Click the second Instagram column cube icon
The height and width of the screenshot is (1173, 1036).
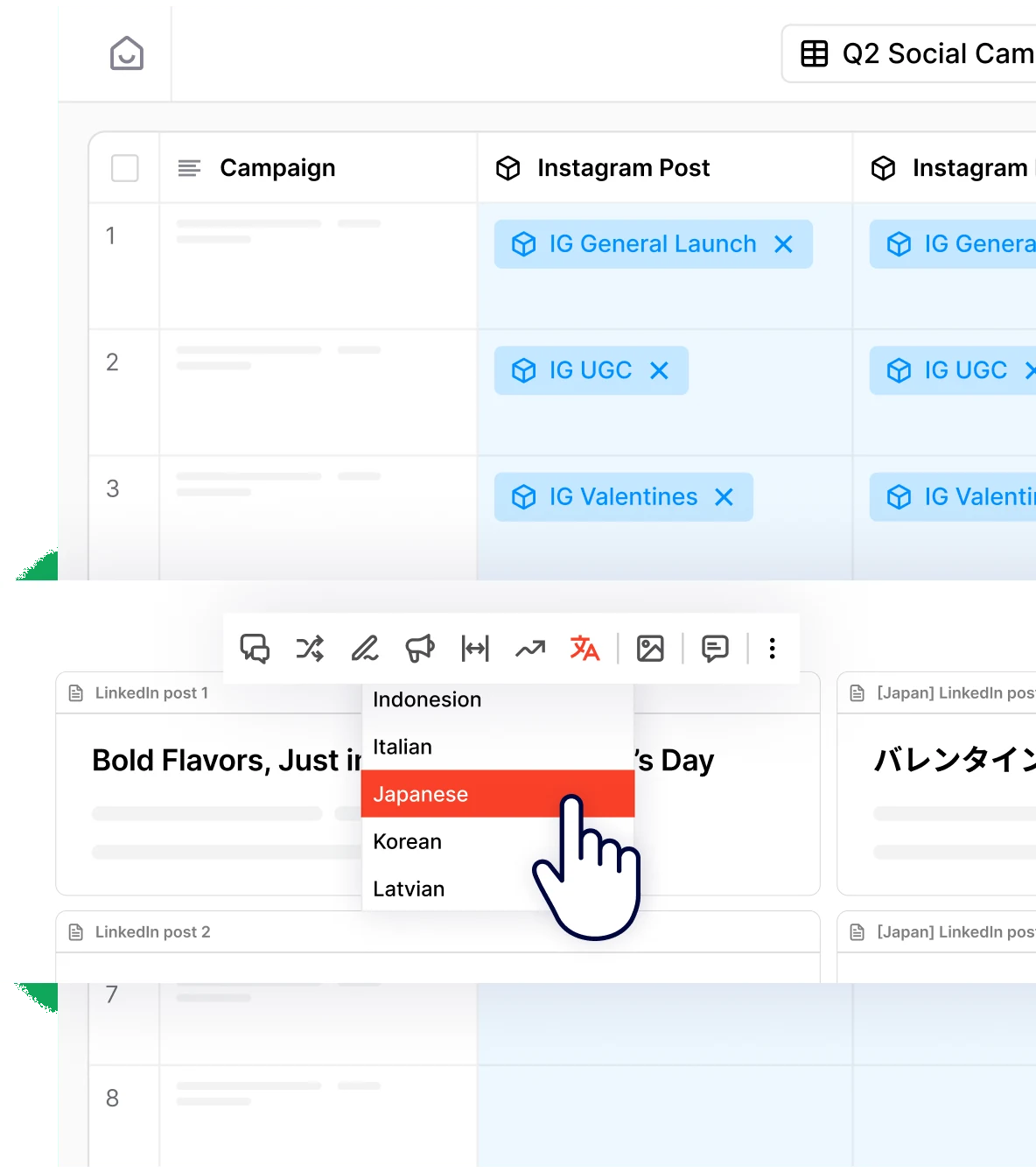click(884, 168)
